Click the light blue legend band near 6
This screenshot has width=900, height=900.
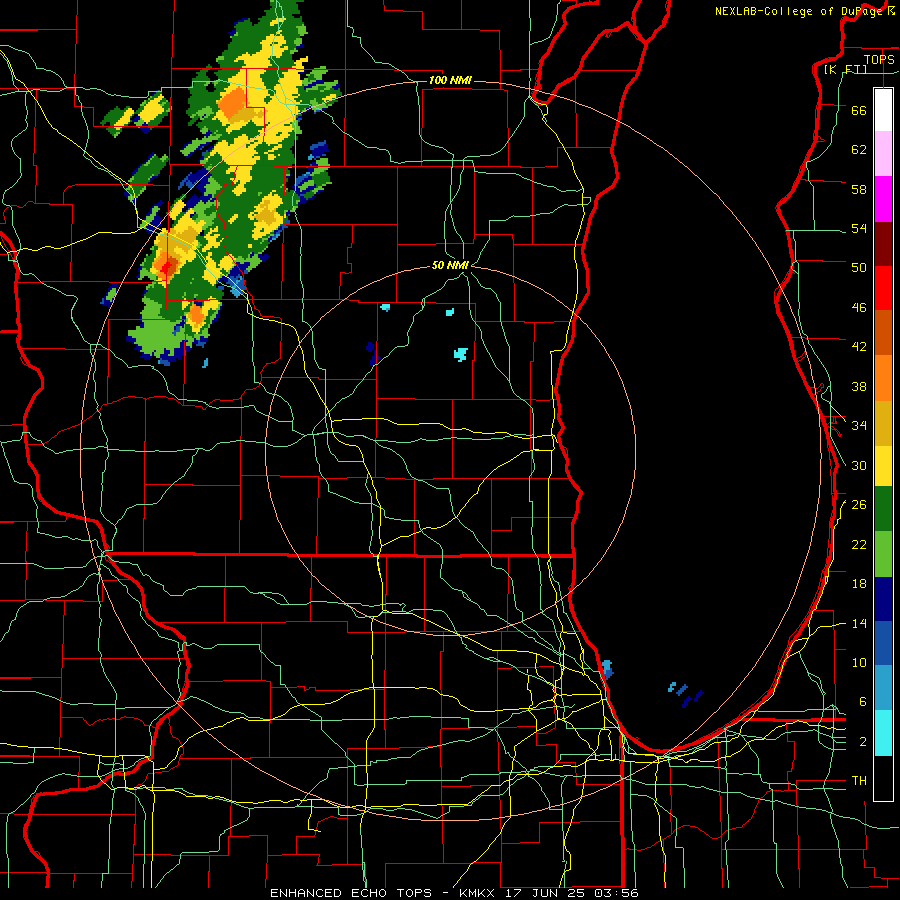coord(883,688)
